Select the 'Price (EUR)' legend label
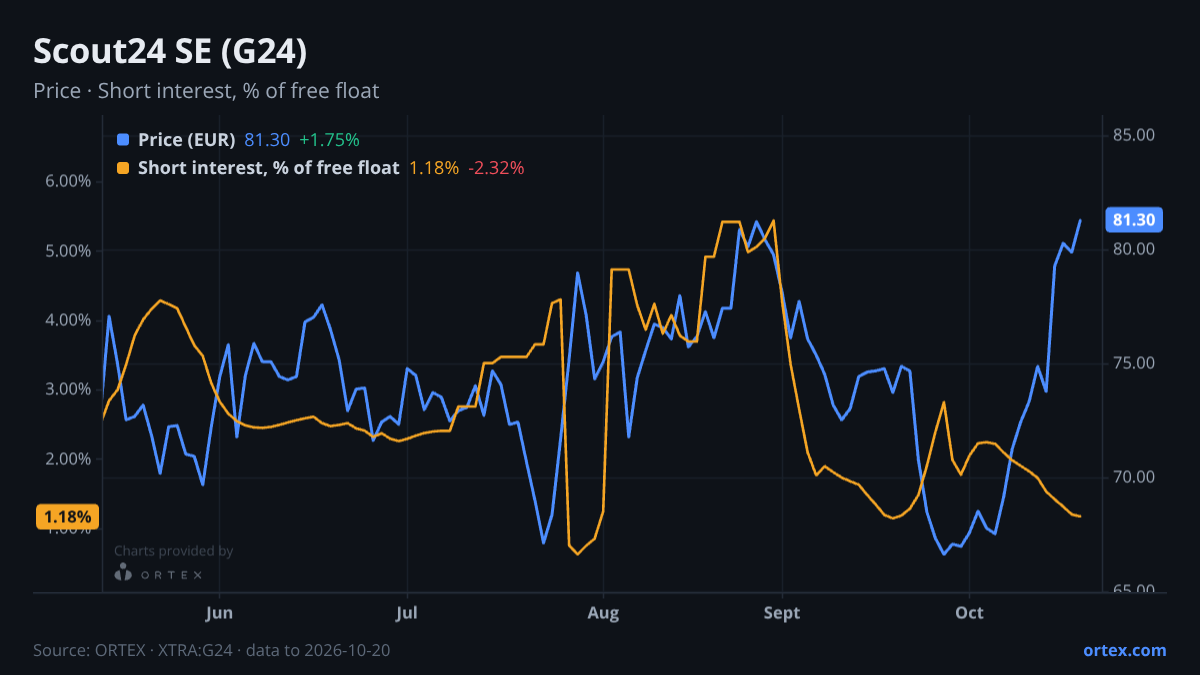This screenshot has height=675, width=1200. [x=187, y=140]
